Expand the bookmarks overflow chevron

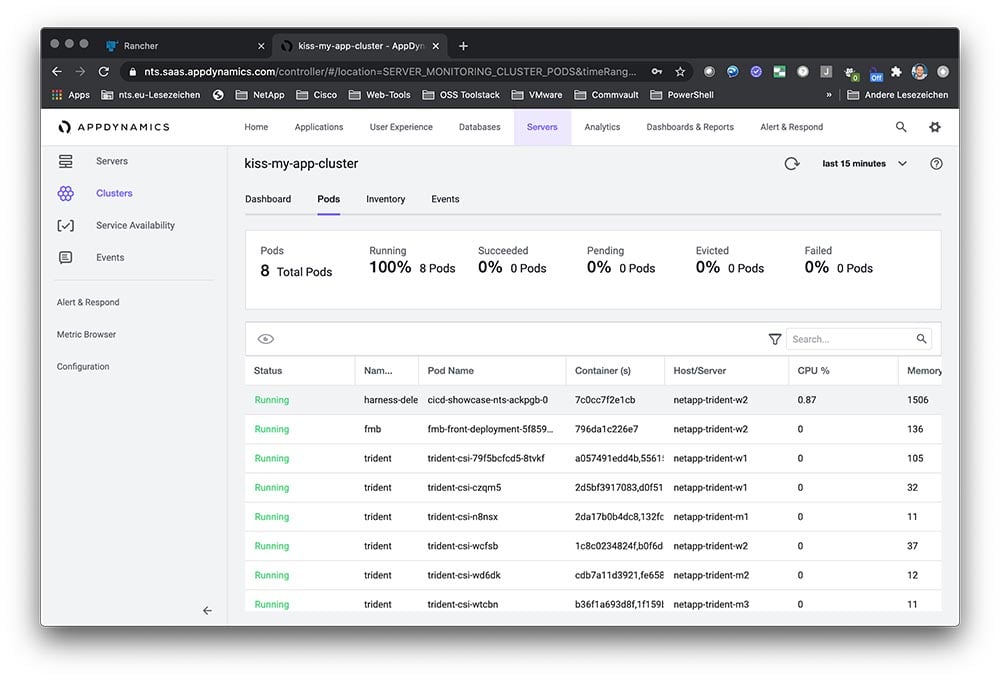(x=828, y=95)
